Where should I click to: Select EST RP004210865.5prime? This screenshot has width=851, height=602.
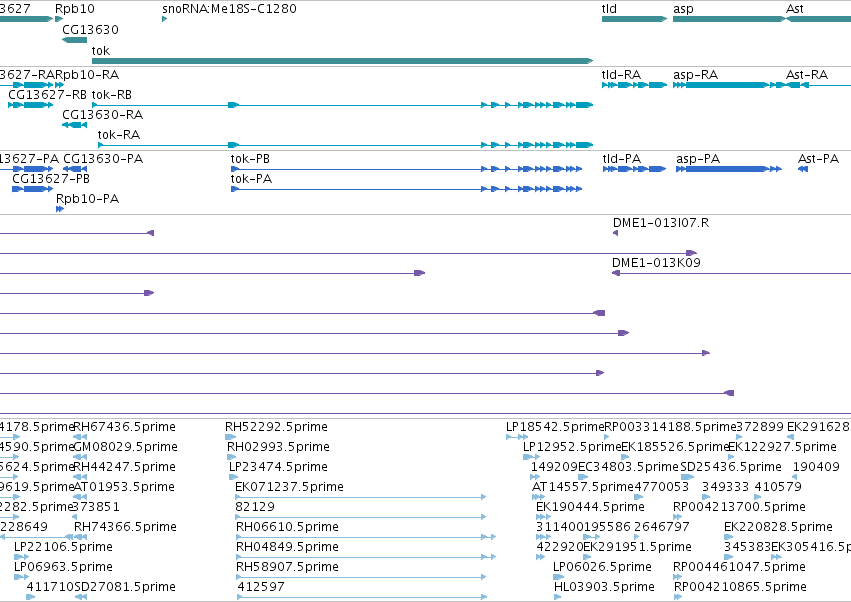740,587
